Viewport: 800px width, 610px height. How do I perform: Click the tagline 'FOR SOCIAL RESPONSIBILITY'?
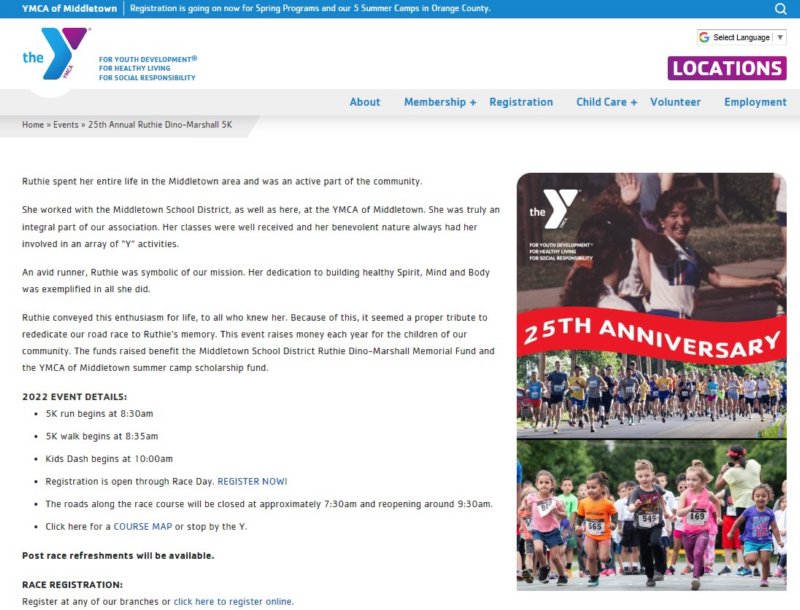pyautogui.click(x=147, y=78)
